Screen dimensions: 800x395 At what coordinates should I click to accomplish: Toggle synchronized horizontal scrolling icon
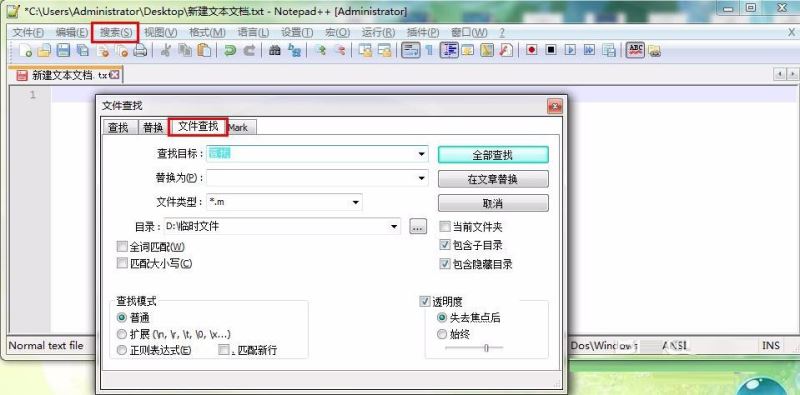click(x=384, y=51)
